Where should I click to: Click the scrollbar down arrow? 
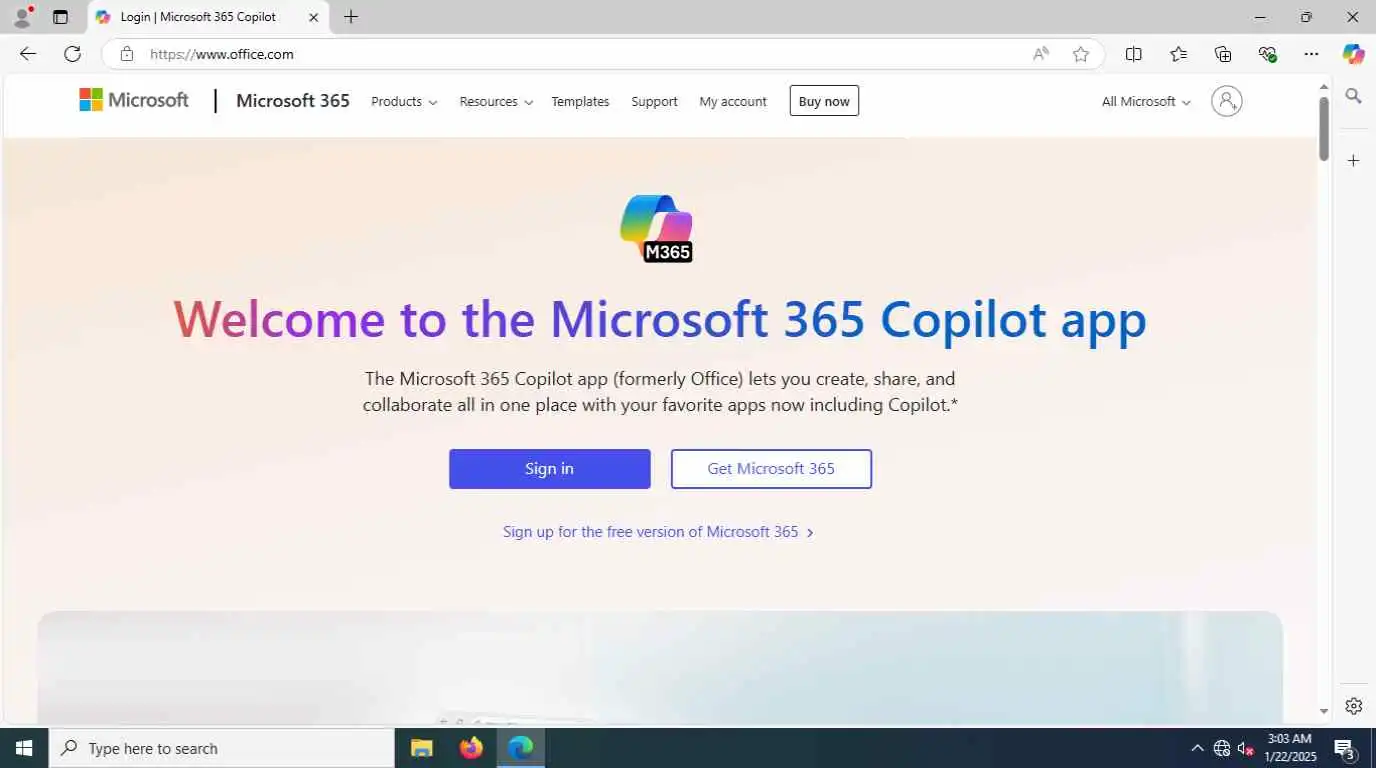(1324, 712)
